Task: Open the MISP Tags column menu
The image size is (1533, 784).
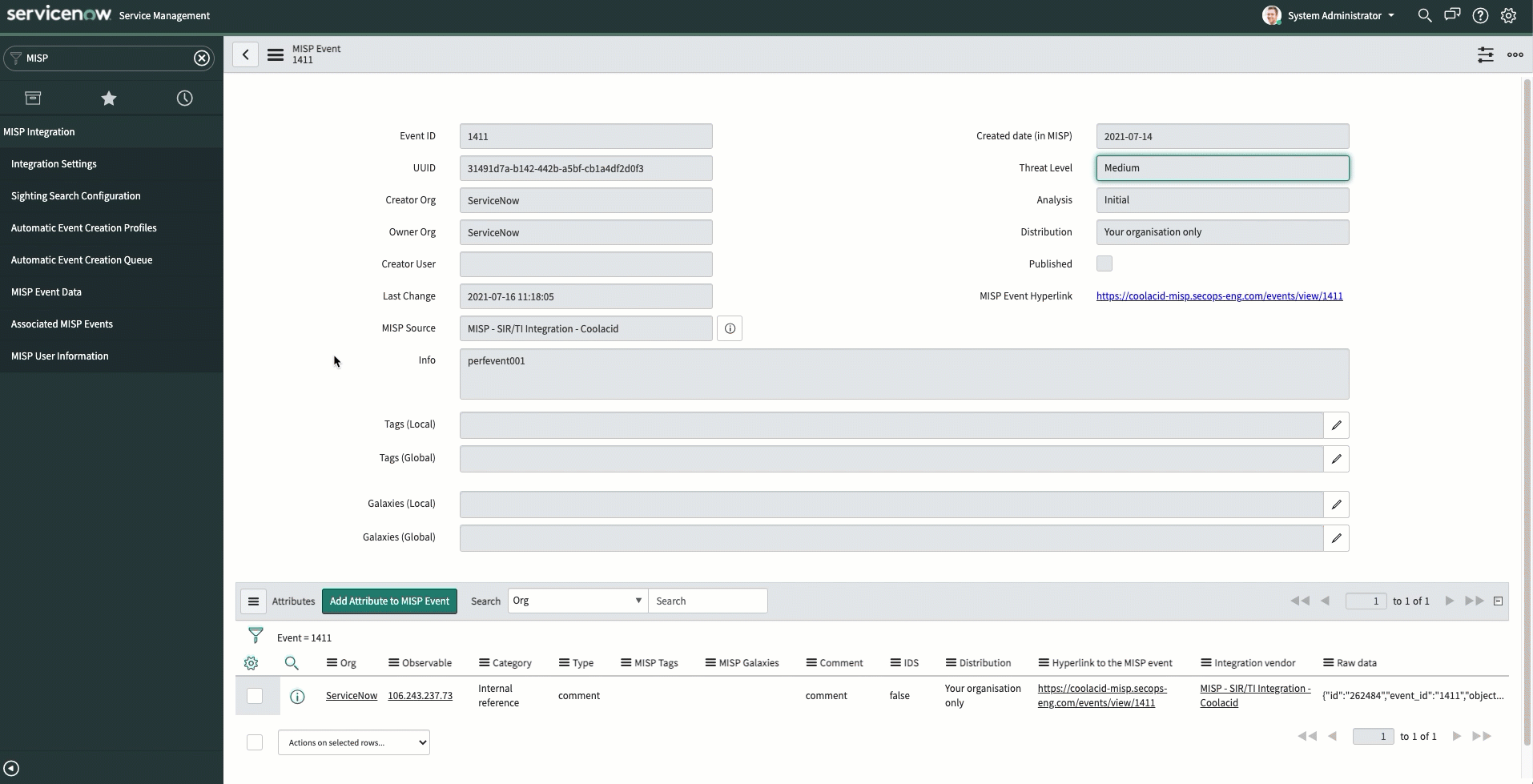Action: pos(626,663)
